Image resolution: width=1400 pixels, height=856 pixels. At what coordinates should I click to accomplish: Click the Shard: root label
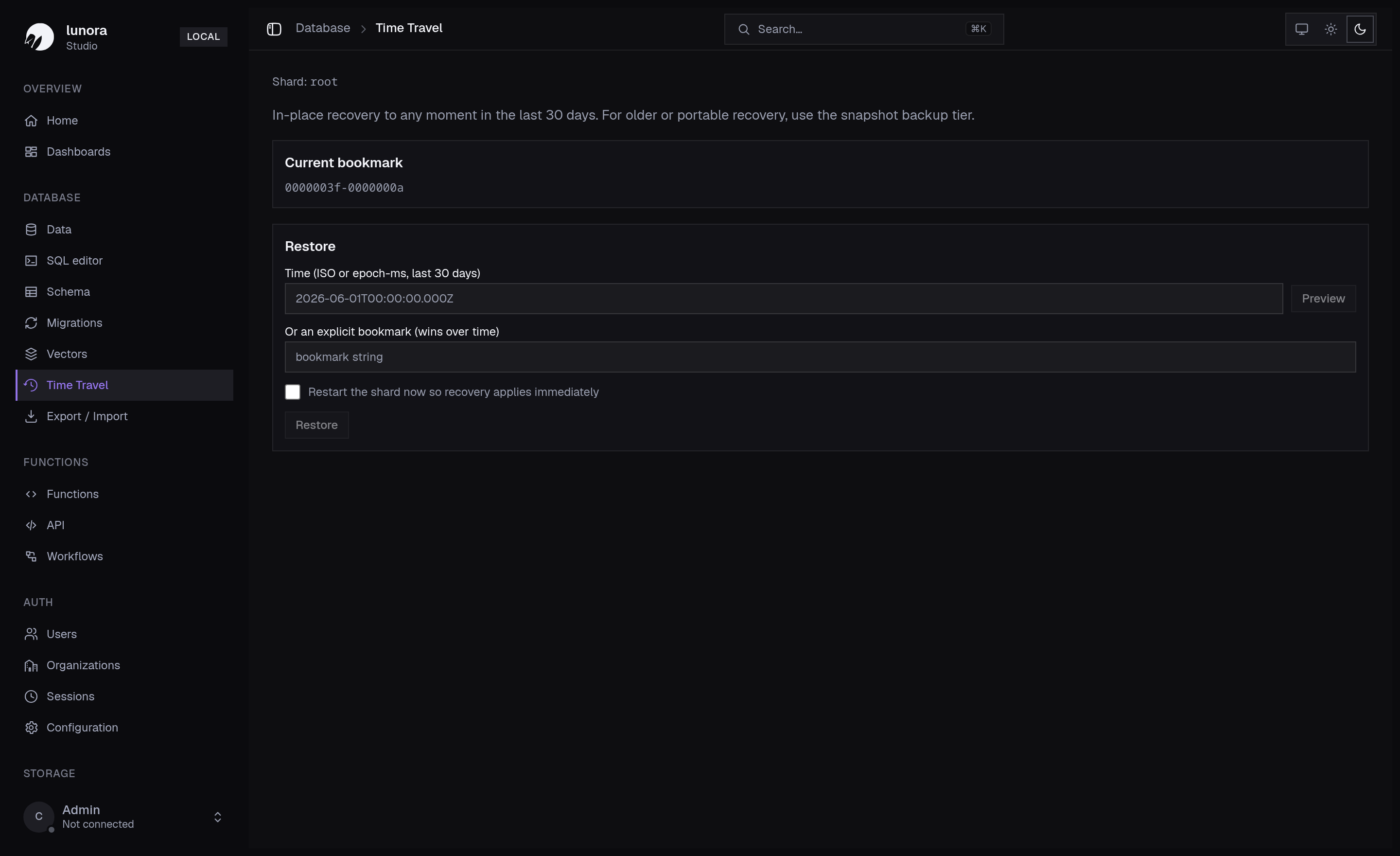click(x=304, y=82)
